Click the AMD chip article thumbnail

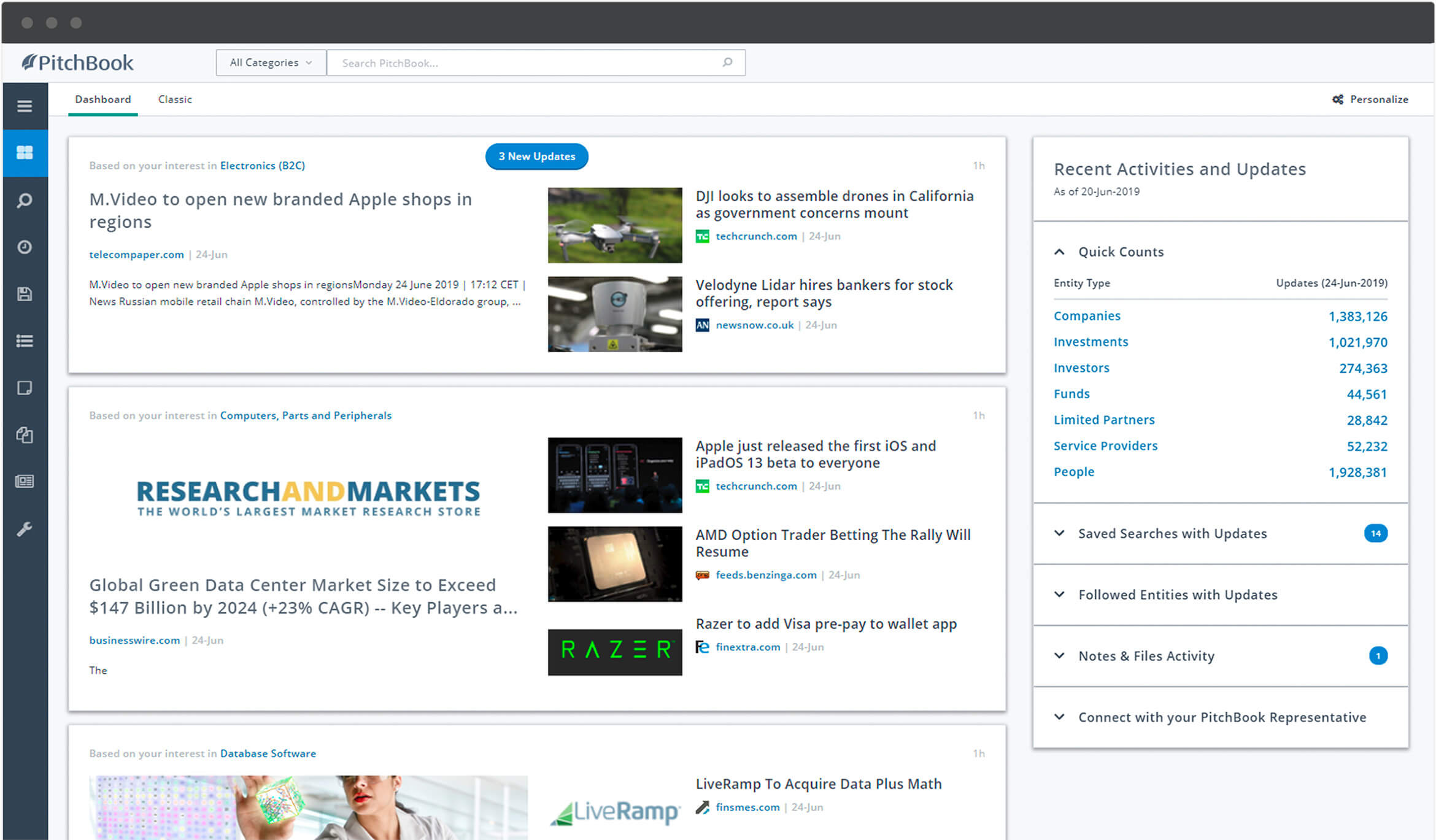pos(615,564)
